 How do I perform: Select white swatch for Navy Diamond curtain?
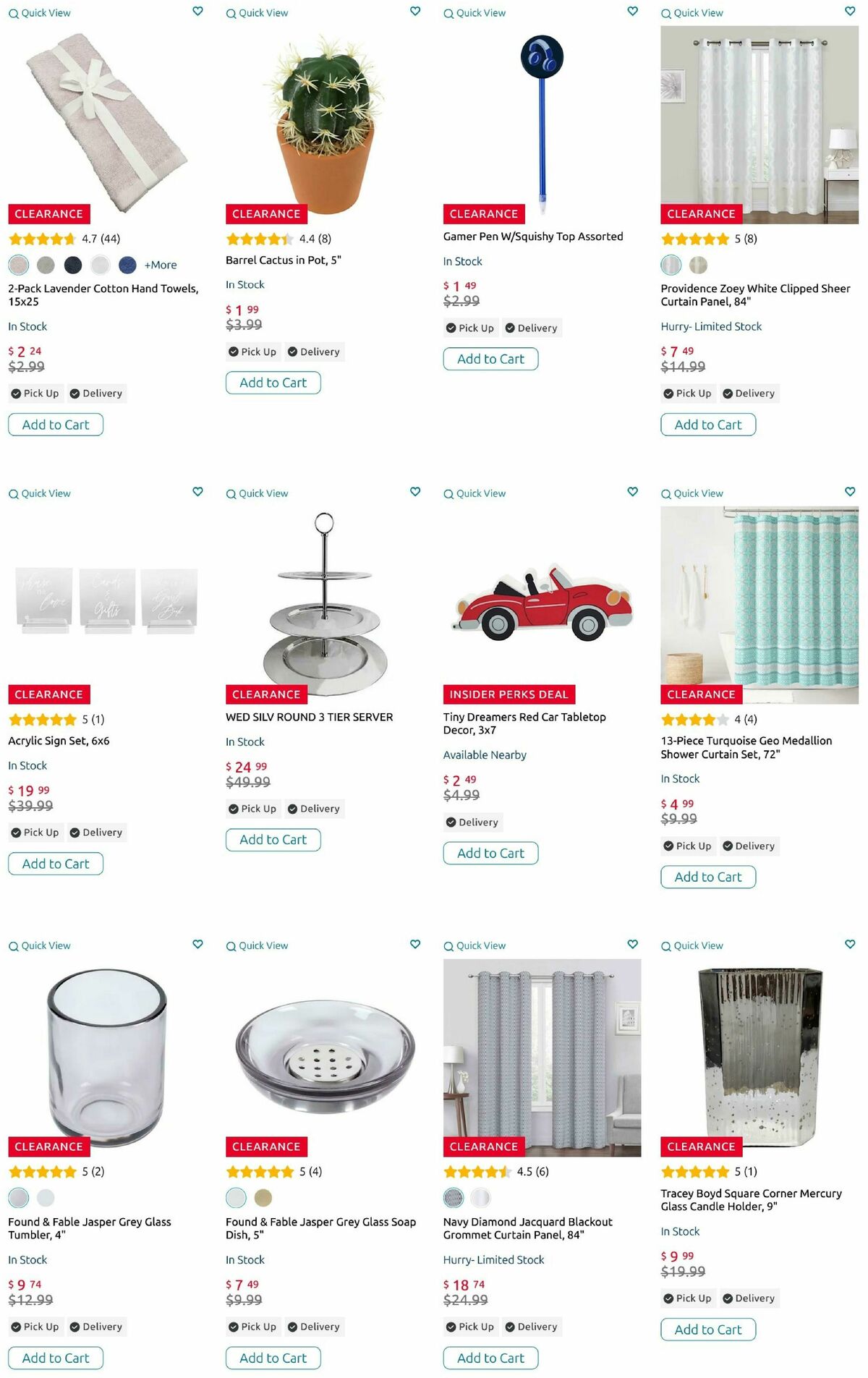click(x=480, y=1198)
